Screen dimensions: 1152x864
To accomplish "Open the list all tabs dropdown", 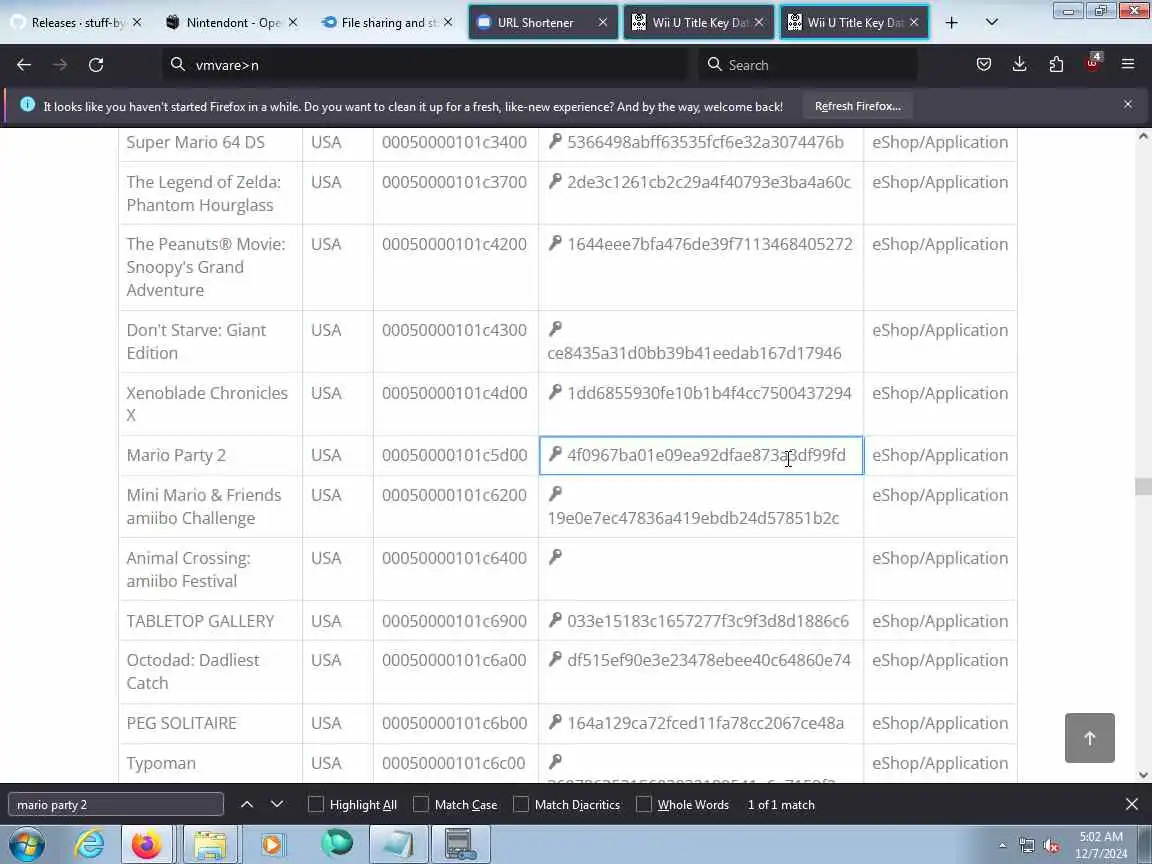I will coord(992,23).
